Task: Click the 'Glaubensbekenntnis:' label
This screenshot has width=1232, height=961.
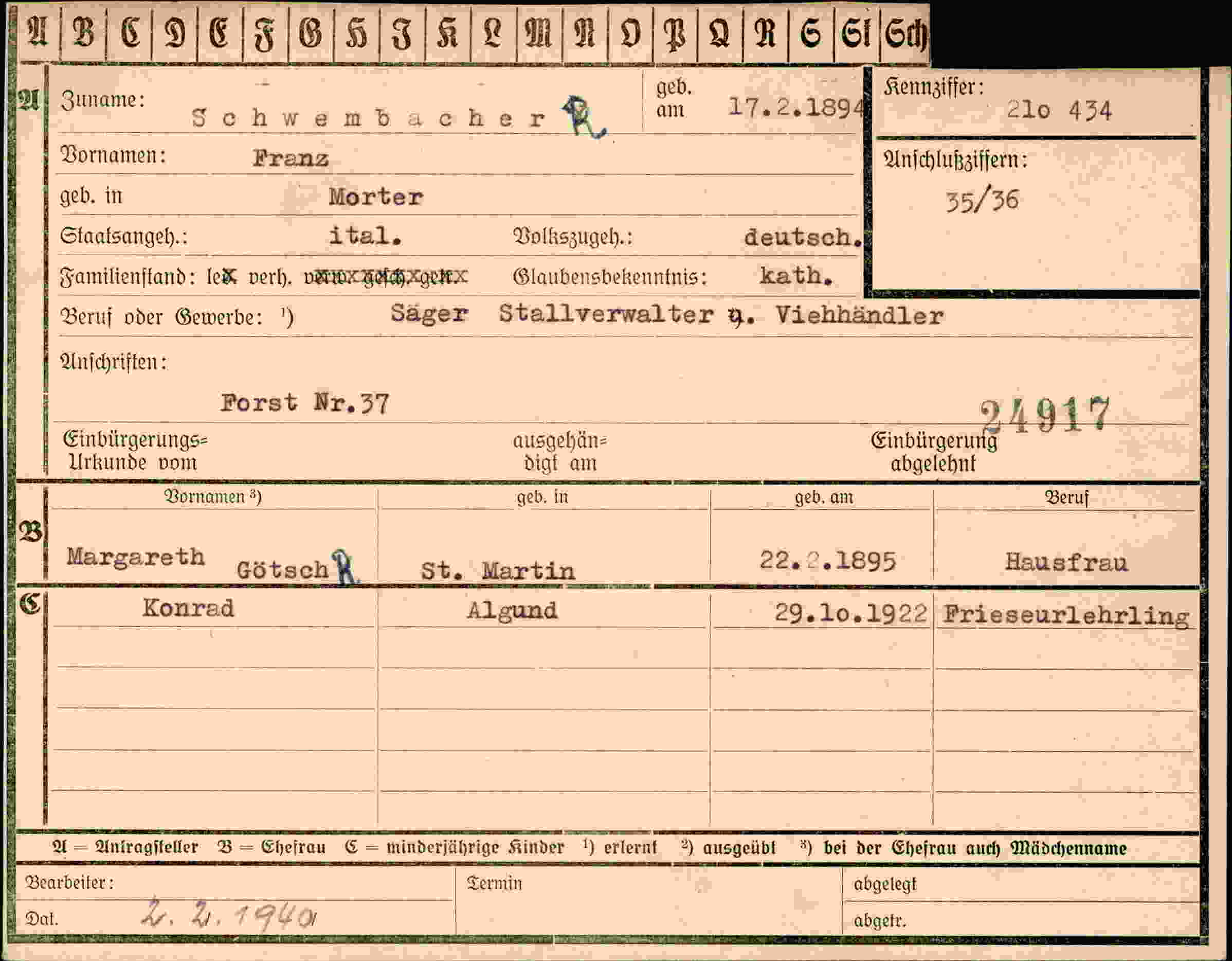Action: (610, 277)
